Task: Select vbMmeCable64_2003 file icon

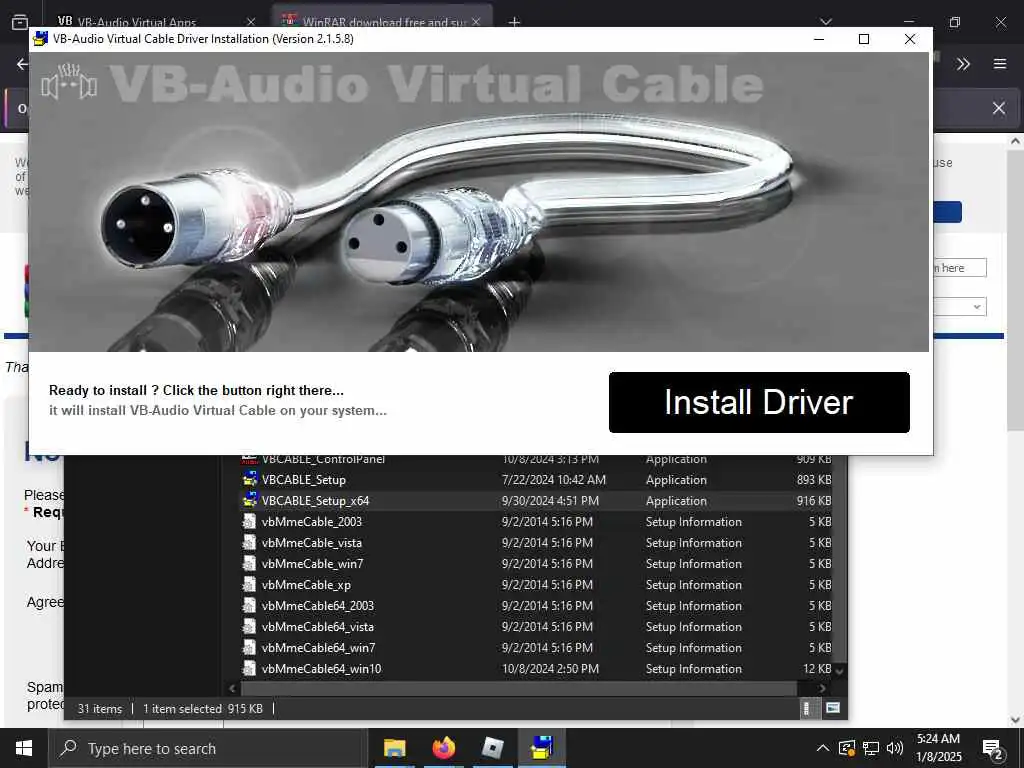Action: pos(249,605)
